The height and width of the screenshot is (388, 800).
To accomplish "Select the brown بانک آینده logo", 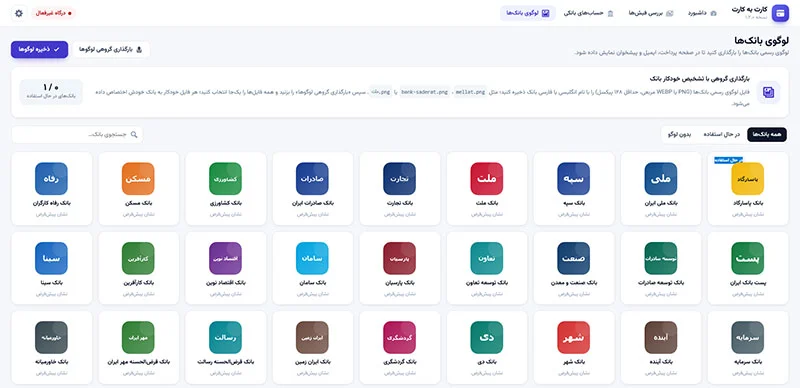I will [661, 337].
